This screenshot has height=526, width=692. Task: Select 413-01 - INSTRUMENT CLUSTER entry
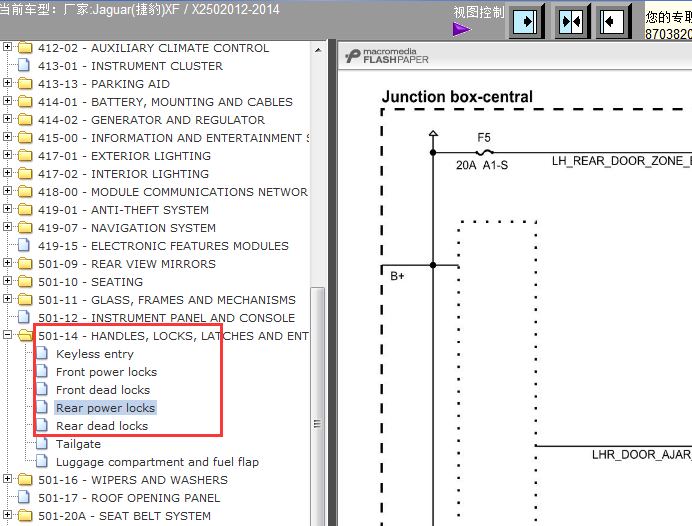coord(130,66)
